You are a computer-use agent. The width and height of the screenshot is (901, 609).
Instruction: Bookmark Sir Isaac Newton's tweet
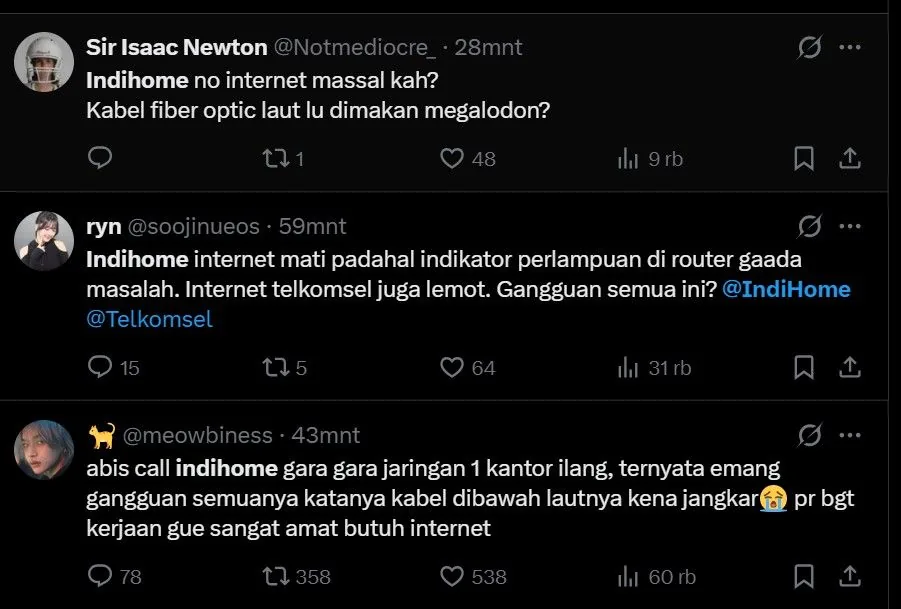(803, 157)
